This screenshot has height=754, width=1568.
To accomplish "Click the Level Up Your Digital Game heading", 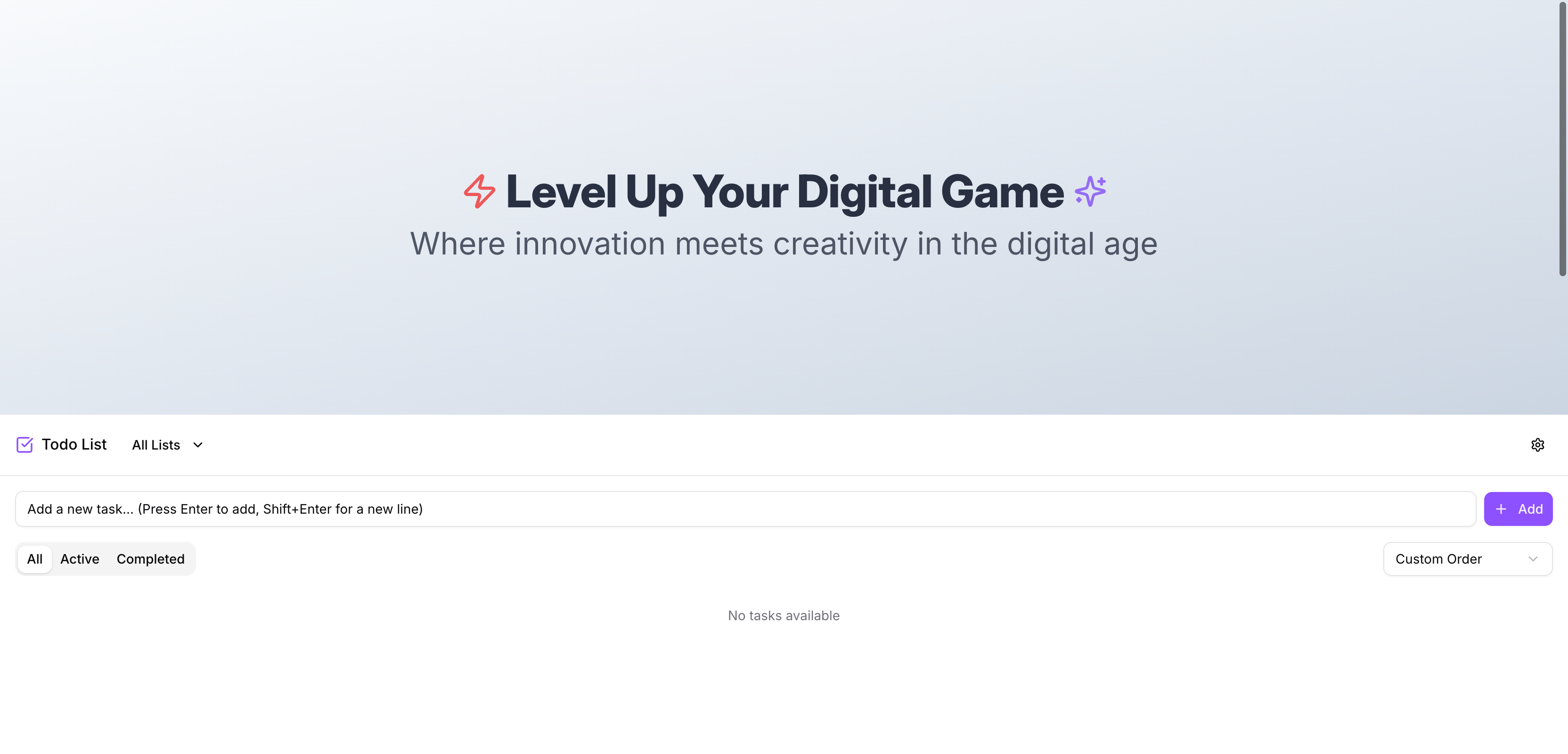I will [784, 191].
